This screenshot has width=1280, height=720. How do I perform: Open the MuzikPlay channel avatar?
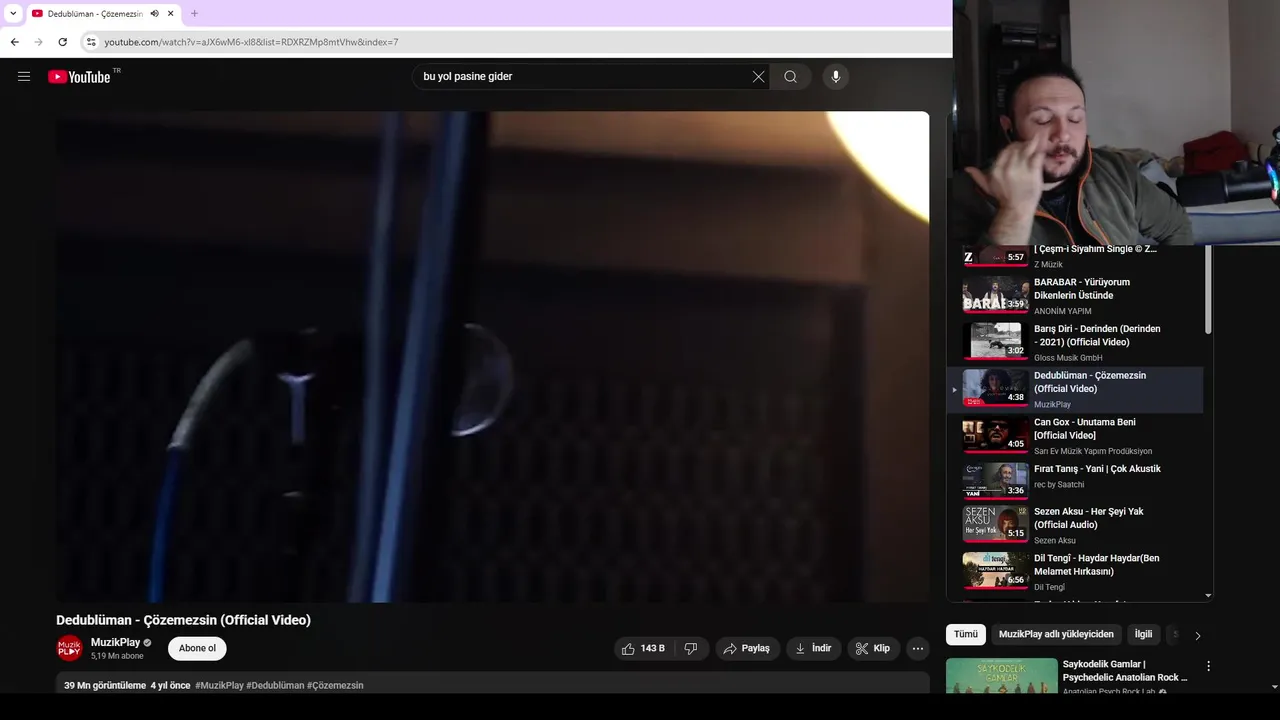tap(69, 648)
